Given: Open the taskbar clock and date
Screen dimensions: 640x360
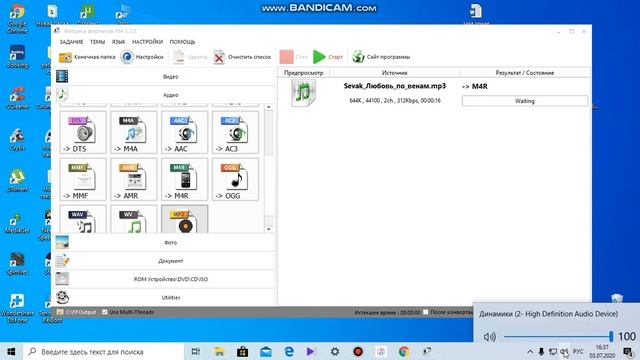Looking at the screenshot, I should coord(602,351).
